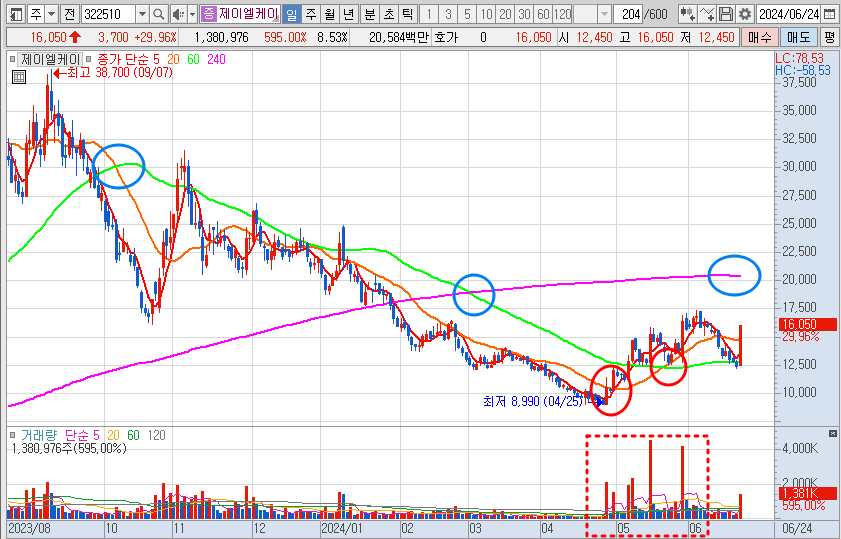Click the 제이엘케이 chart legend label
Image resolution: width=841 pixels, height=539 pixels.
pos(50,59)
